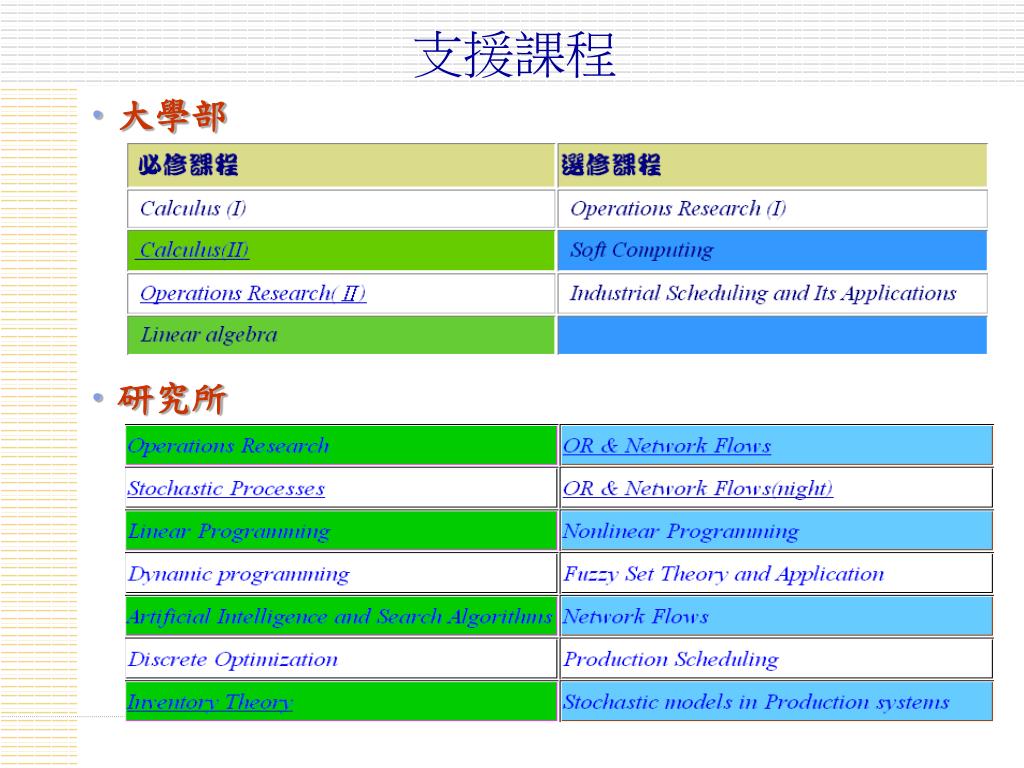
Task: Follow the Inventory Theory link
Action: 210,702
